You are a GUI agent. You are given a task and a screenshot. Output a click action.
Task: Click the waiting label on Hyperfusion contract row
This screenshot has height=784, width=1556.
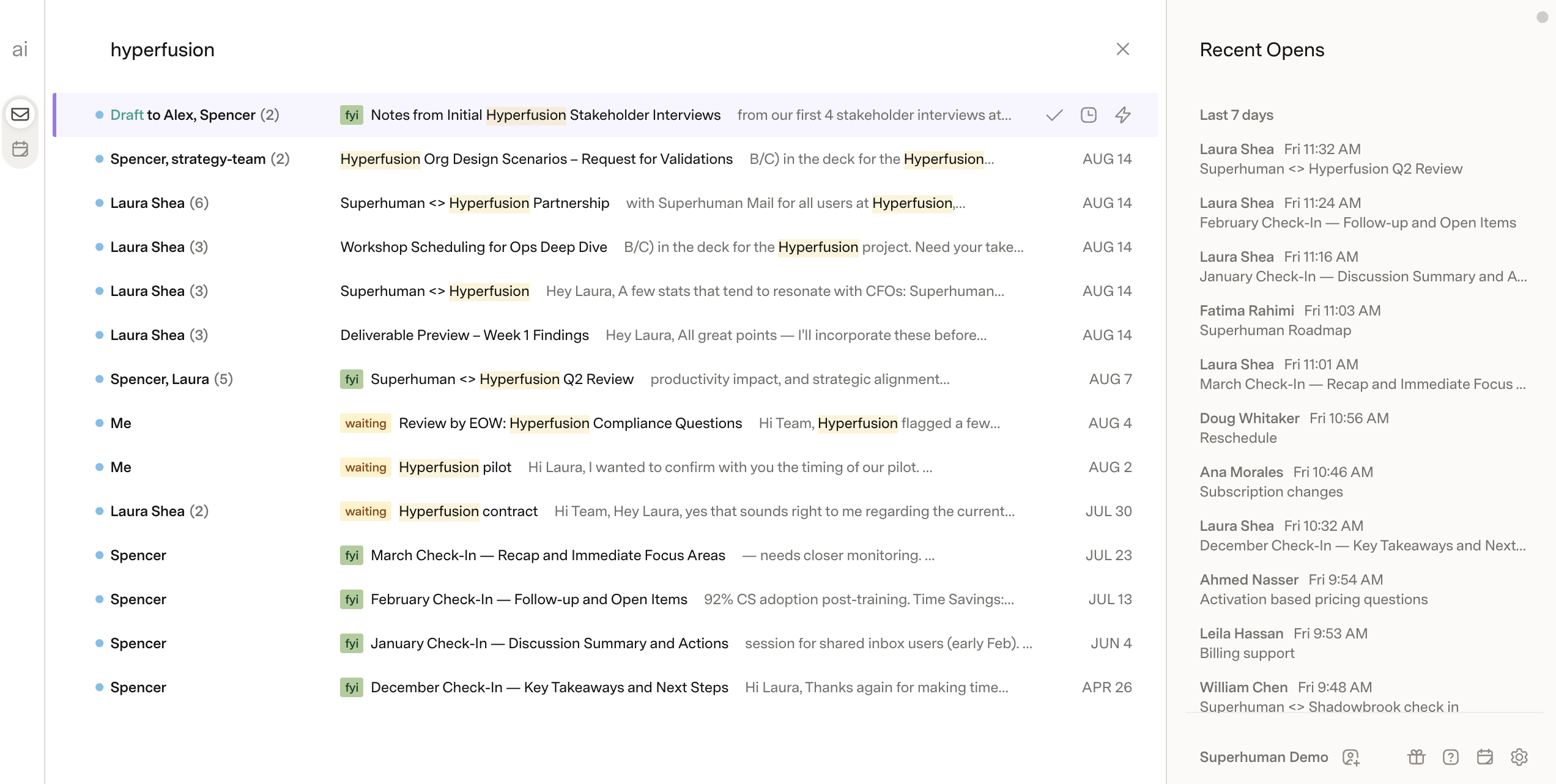366,511
